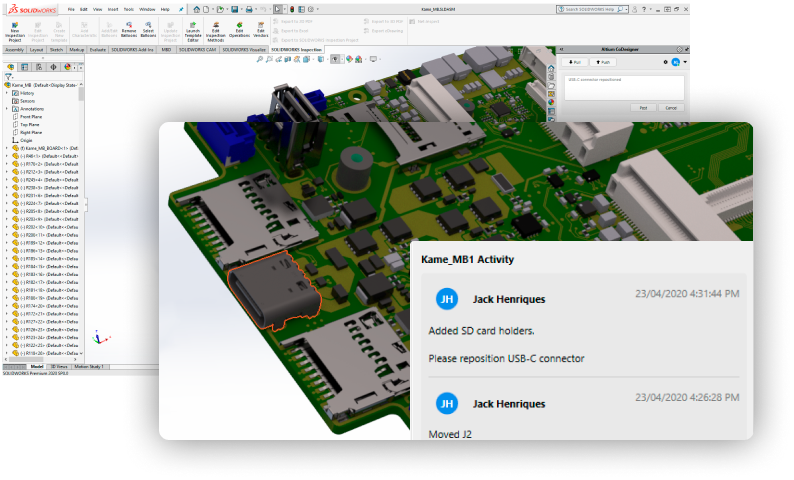The image size is (794, 480).
Task: Click New Inspection Project icon
Action: 15,30
